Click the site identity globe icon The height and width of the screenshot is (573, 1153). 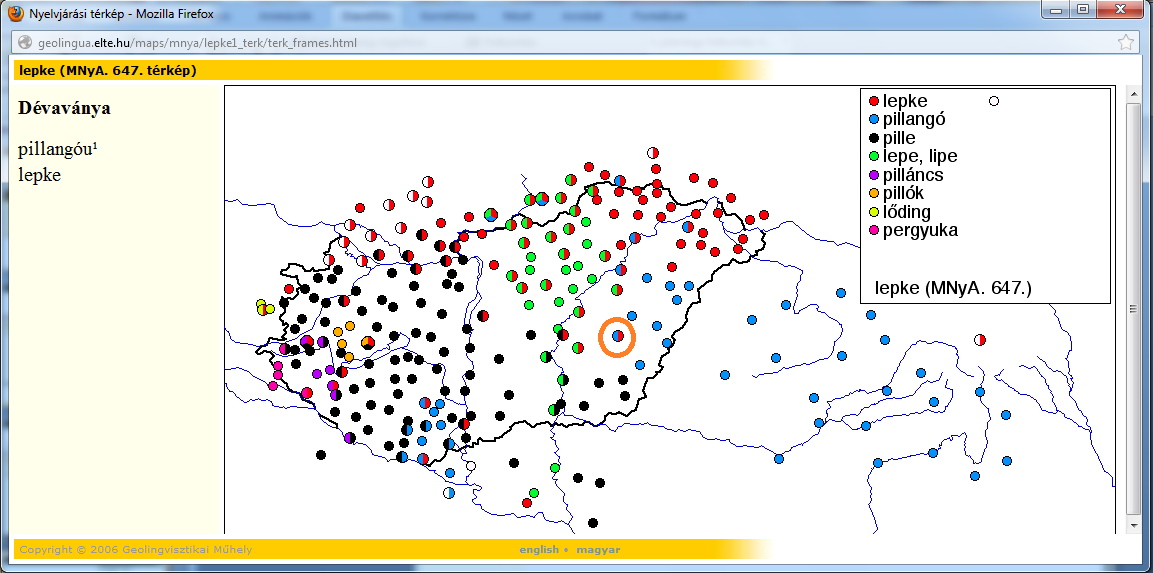pyautogui.click(x=23, y=43)
